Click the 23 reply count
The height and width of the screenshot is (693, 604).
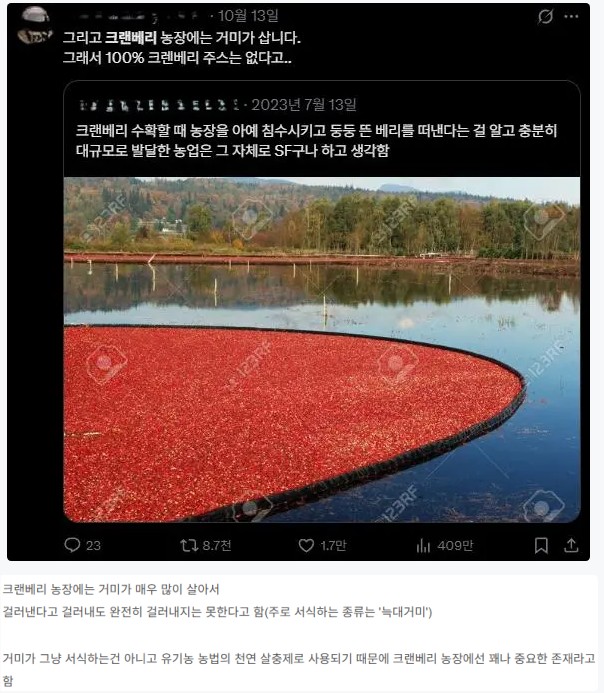(93, 546)
